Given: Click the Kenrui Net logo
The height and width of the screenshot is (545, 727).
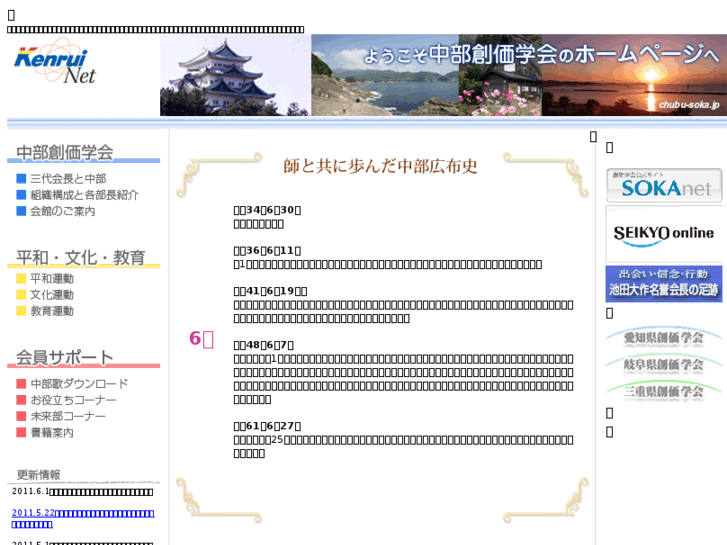Looking at the screenshot, I should tap(55, 62).
